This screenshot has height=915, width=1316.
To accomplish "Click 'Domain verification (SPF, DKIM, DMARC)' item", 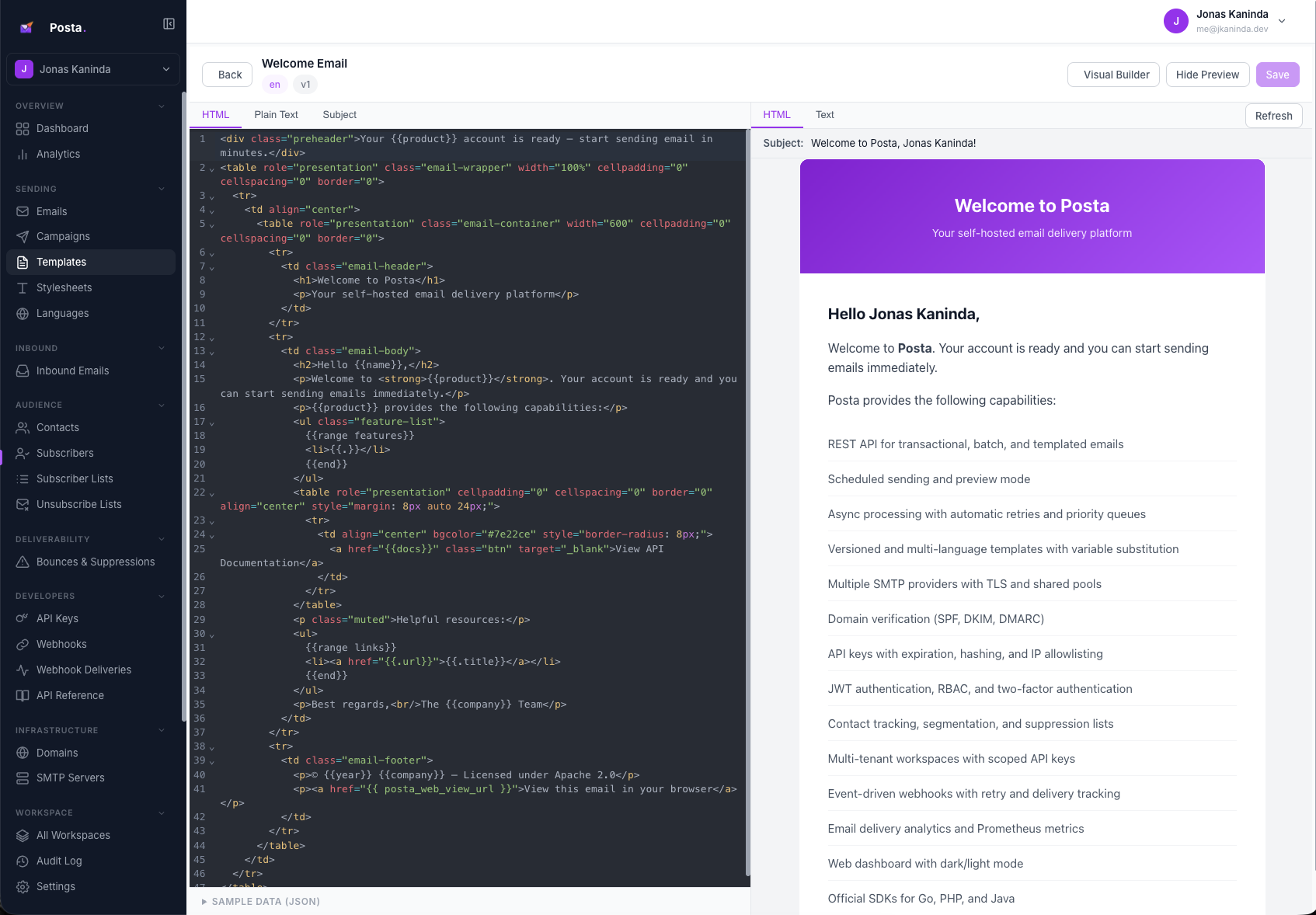I will click(x=936, y=619).
